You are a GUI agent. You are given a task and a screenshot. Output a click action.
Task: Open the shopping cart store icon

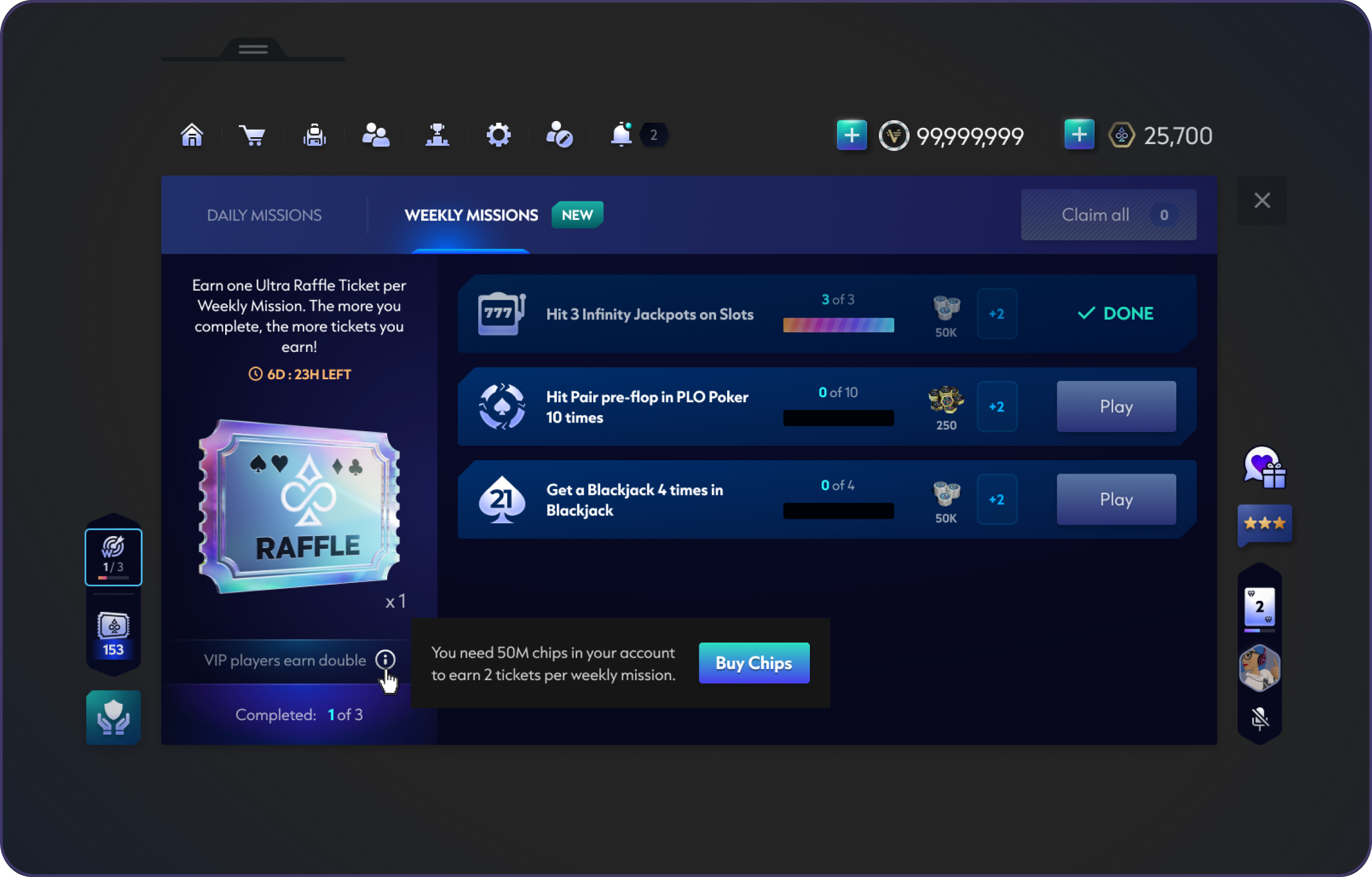click(252, 135)
